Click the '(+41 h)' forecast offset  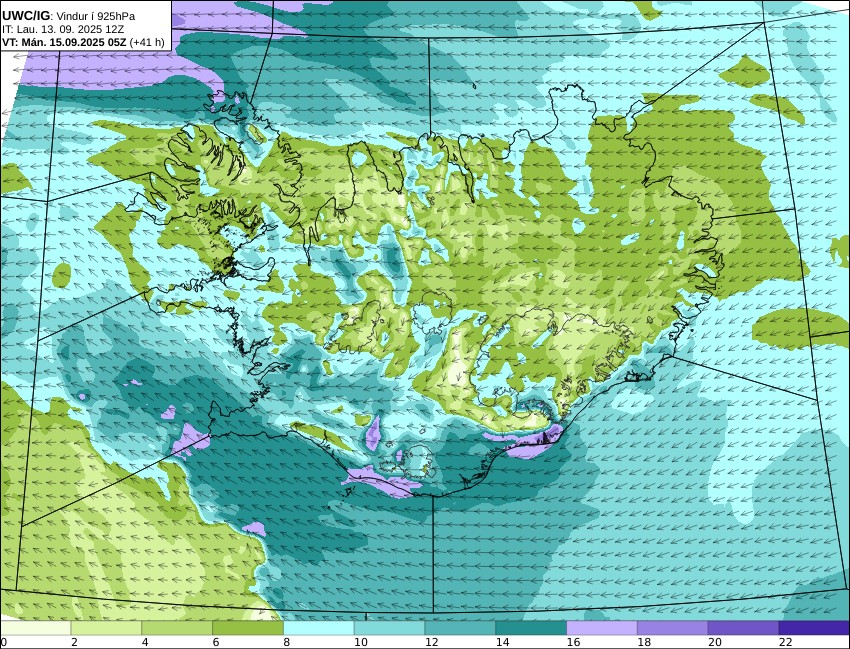pos(147,42)
